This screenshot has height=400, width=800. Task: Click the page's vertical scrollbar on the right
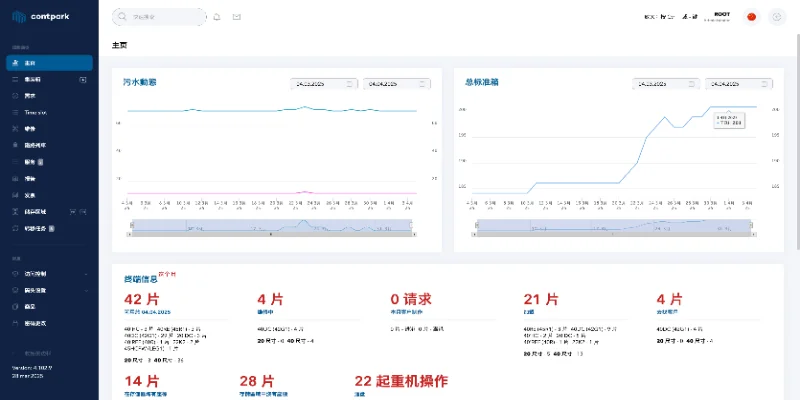tap(796, 150)
